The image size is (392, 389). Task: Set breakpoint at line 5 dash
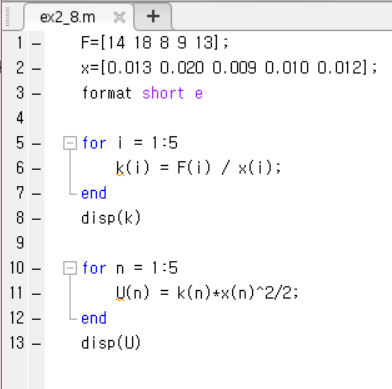tap(37, 144)
